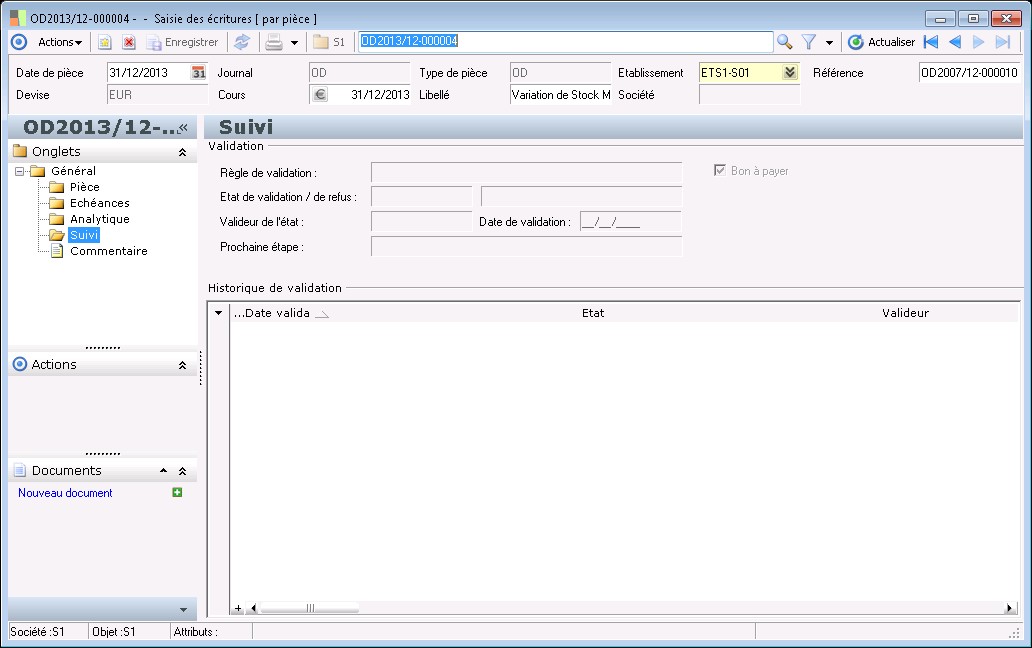Viewport: 1032px width, 648px height.
Task: Click the Référence input field
Action: 968,73
